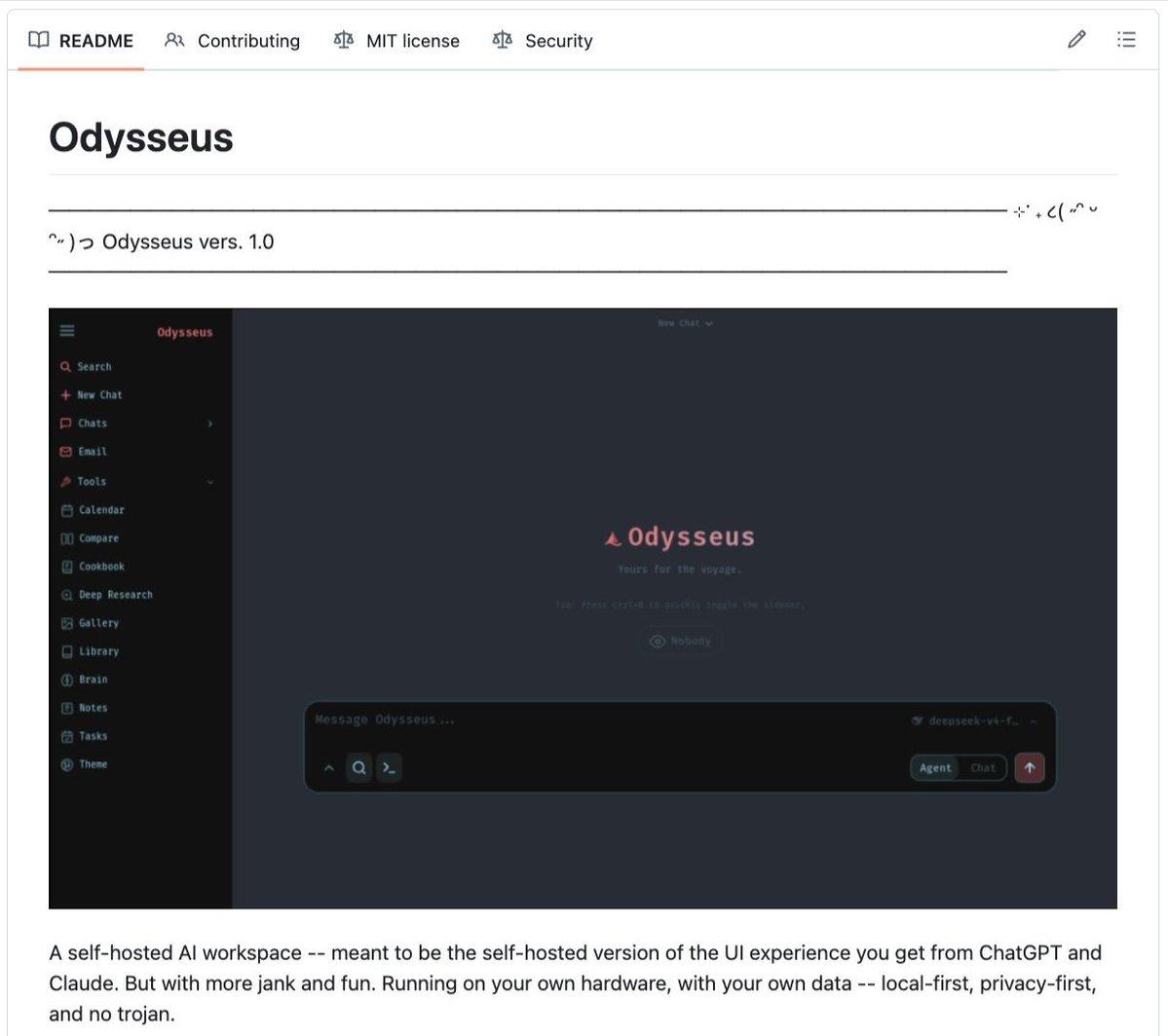Expand the caret-up button in message box
This screenshot has width=1168, height=1036.
(x=328, y=768)
